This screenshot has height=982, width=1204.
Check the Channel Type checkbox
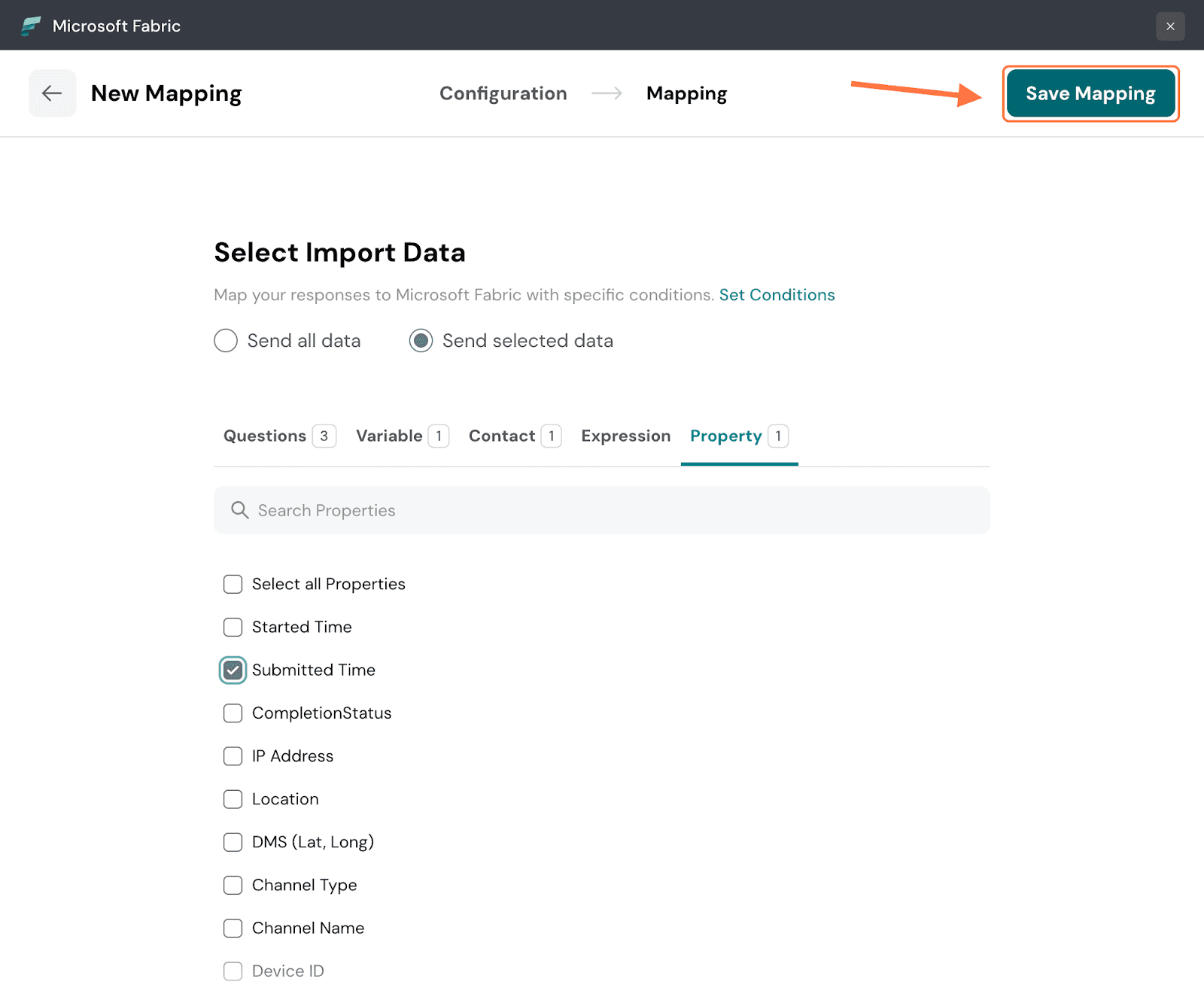(x=233, y=885)
